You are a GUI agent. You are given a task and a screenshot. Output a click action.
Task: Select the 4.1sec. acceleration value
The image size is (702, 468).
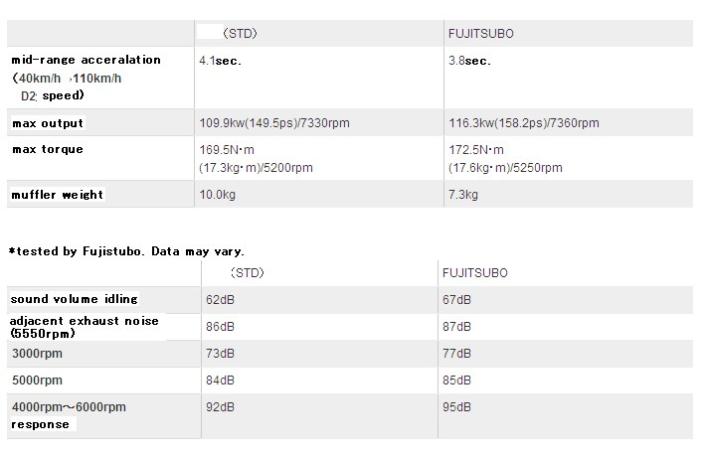click(220, 59)
